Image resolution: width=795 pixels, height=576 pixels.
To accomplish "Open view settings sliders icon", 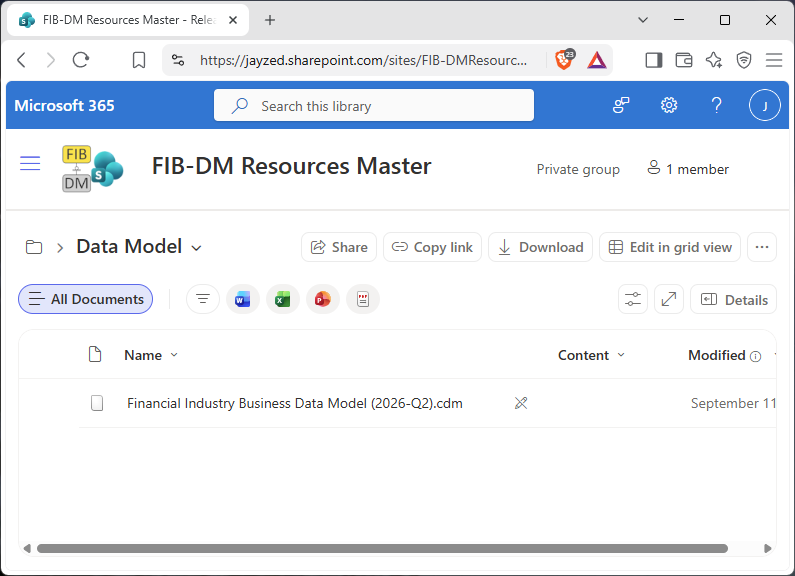I will [633, 299].
